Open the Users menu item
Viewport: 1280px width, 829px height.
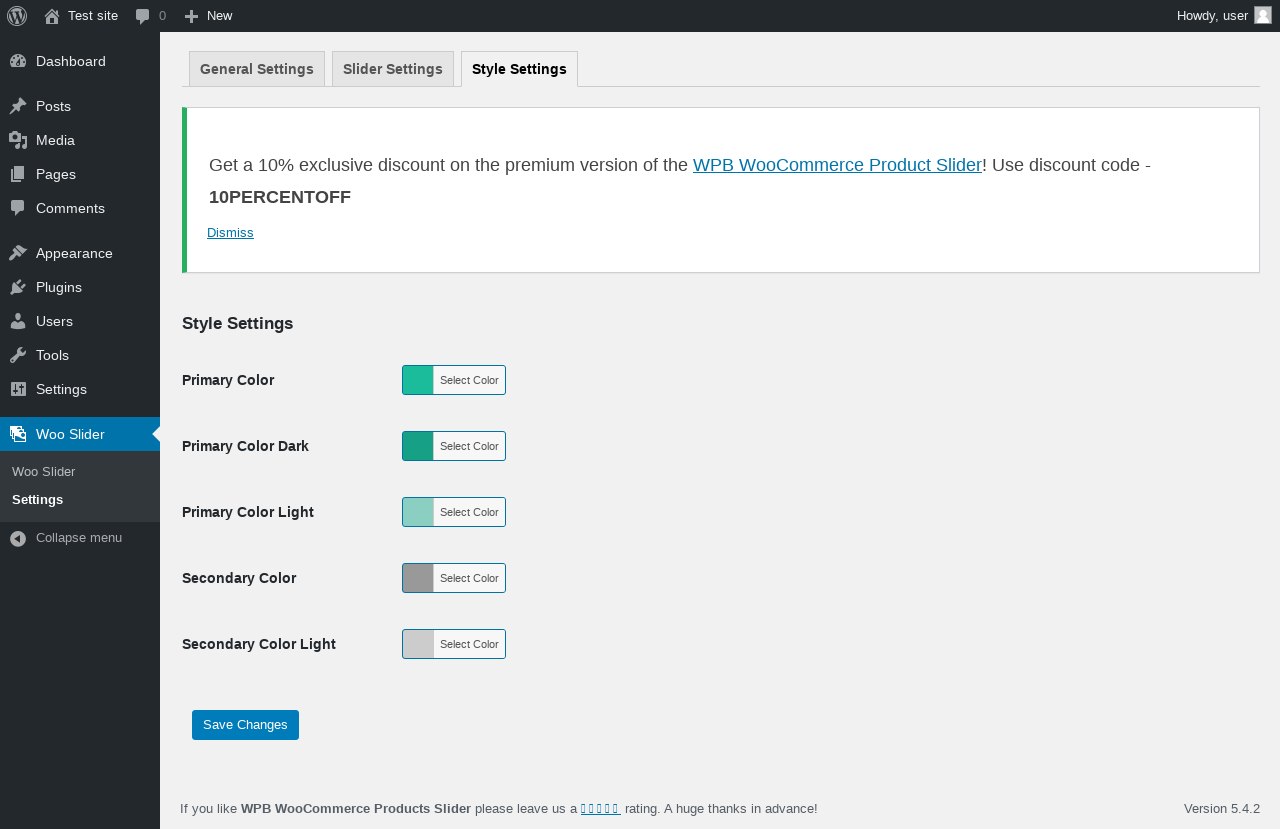pos(80,321)
